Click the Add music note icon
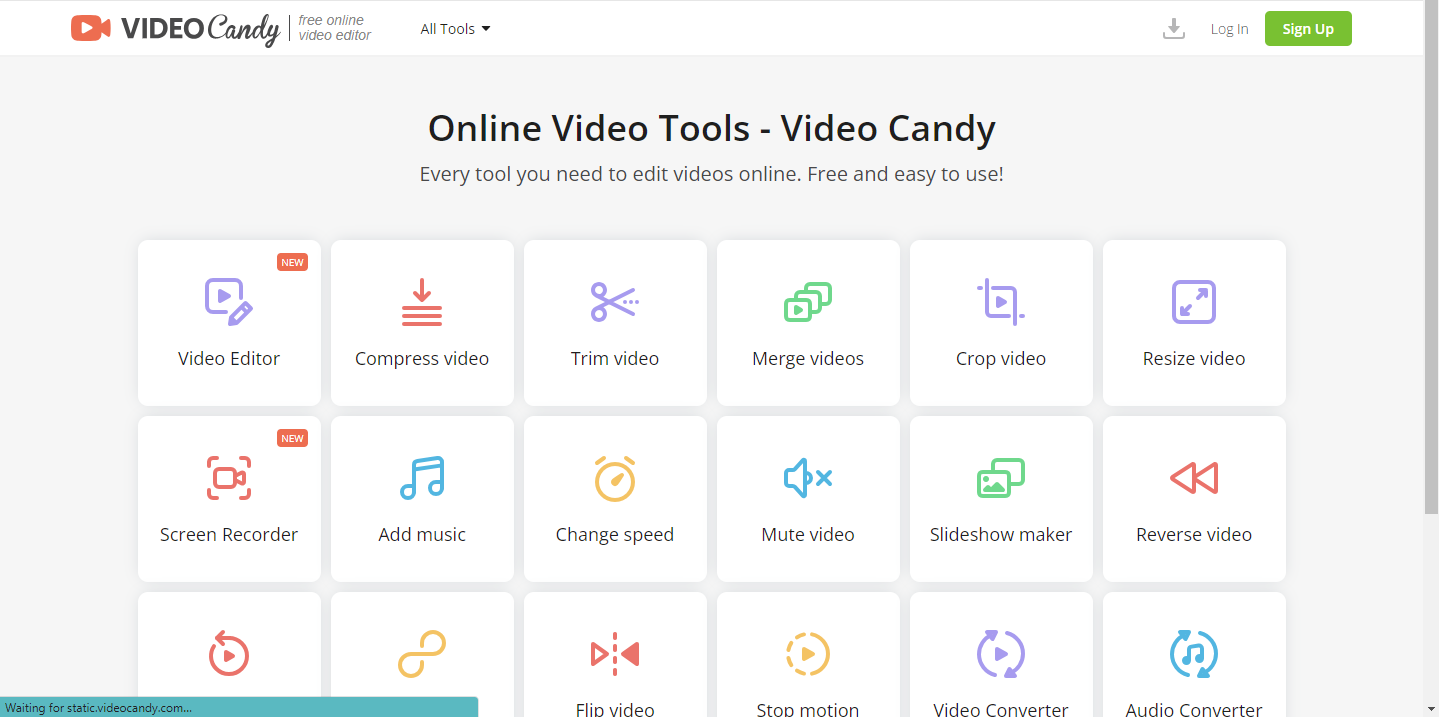The width and height of the screenshot is (1439, 717). pos(422,478)
